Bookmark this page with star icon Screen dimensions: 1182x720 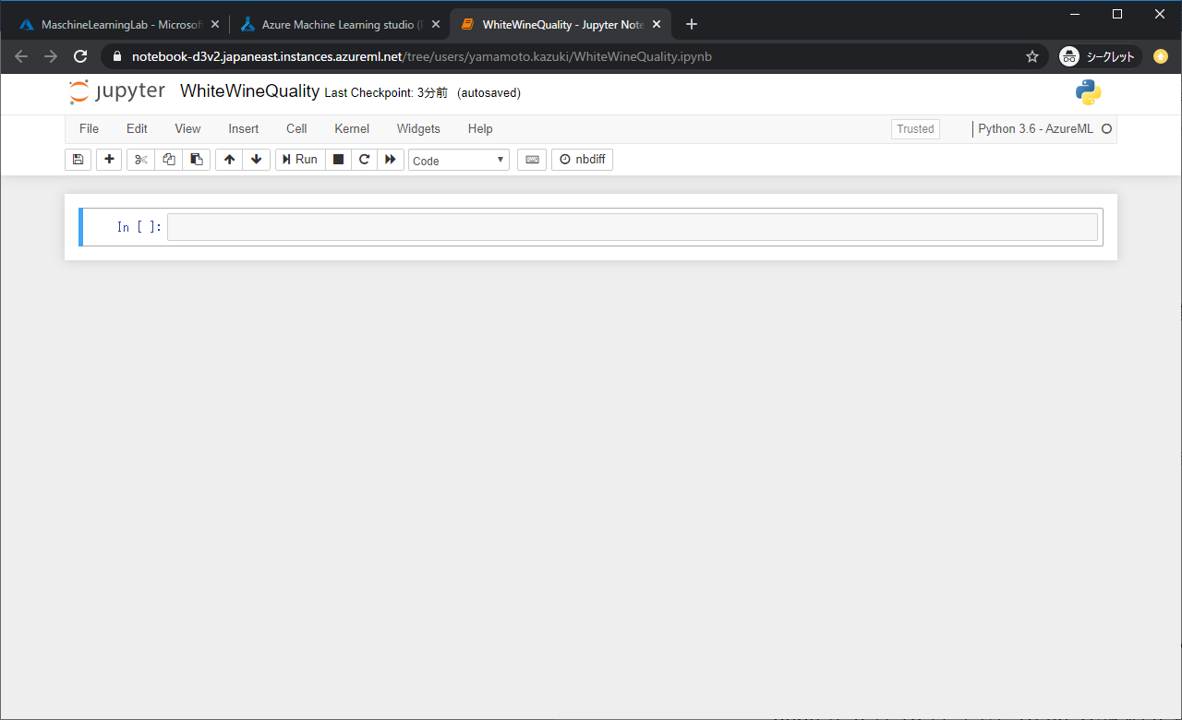1032,57
